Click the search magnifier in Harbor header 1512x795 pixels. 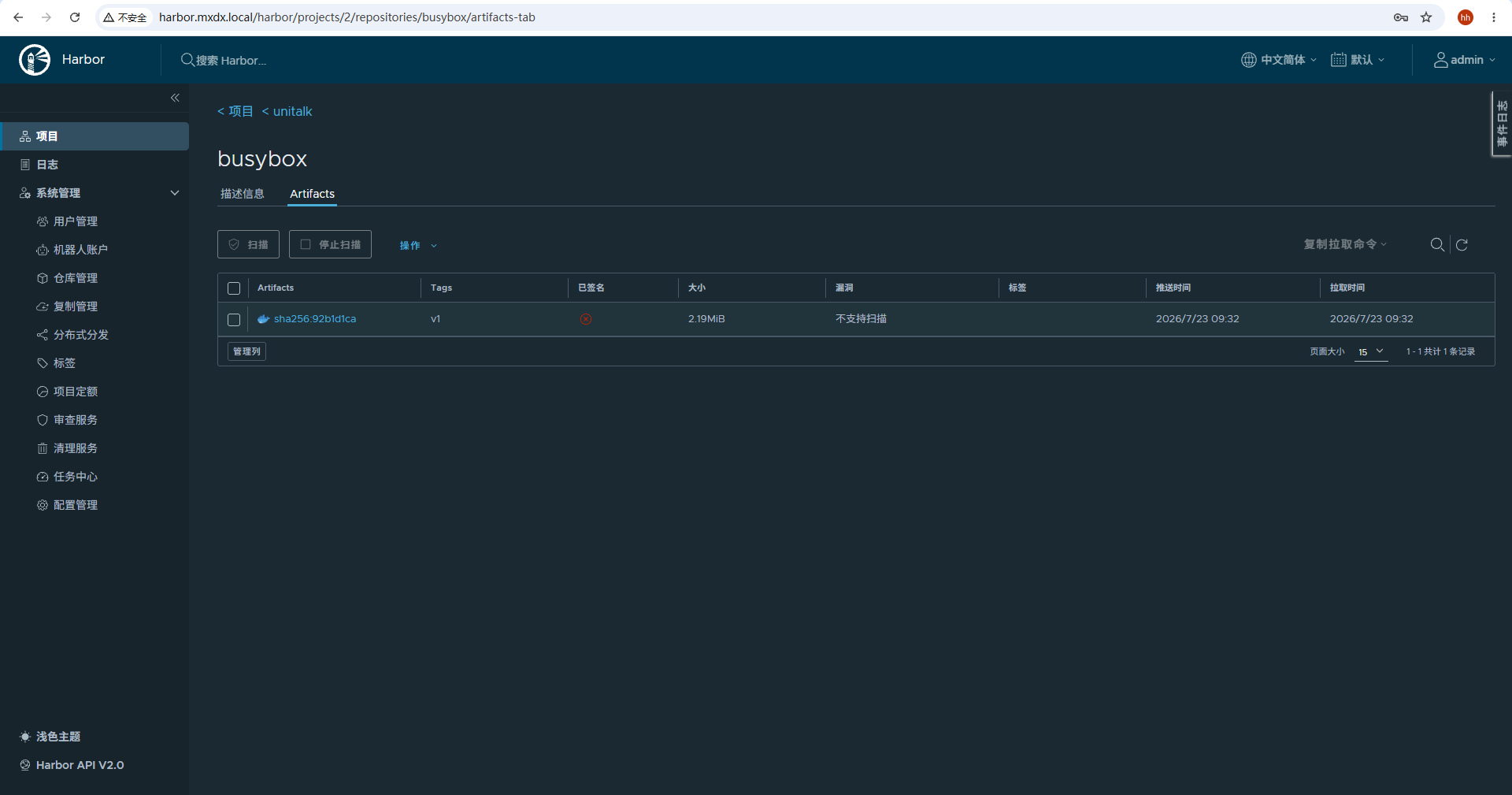point(187,60)
